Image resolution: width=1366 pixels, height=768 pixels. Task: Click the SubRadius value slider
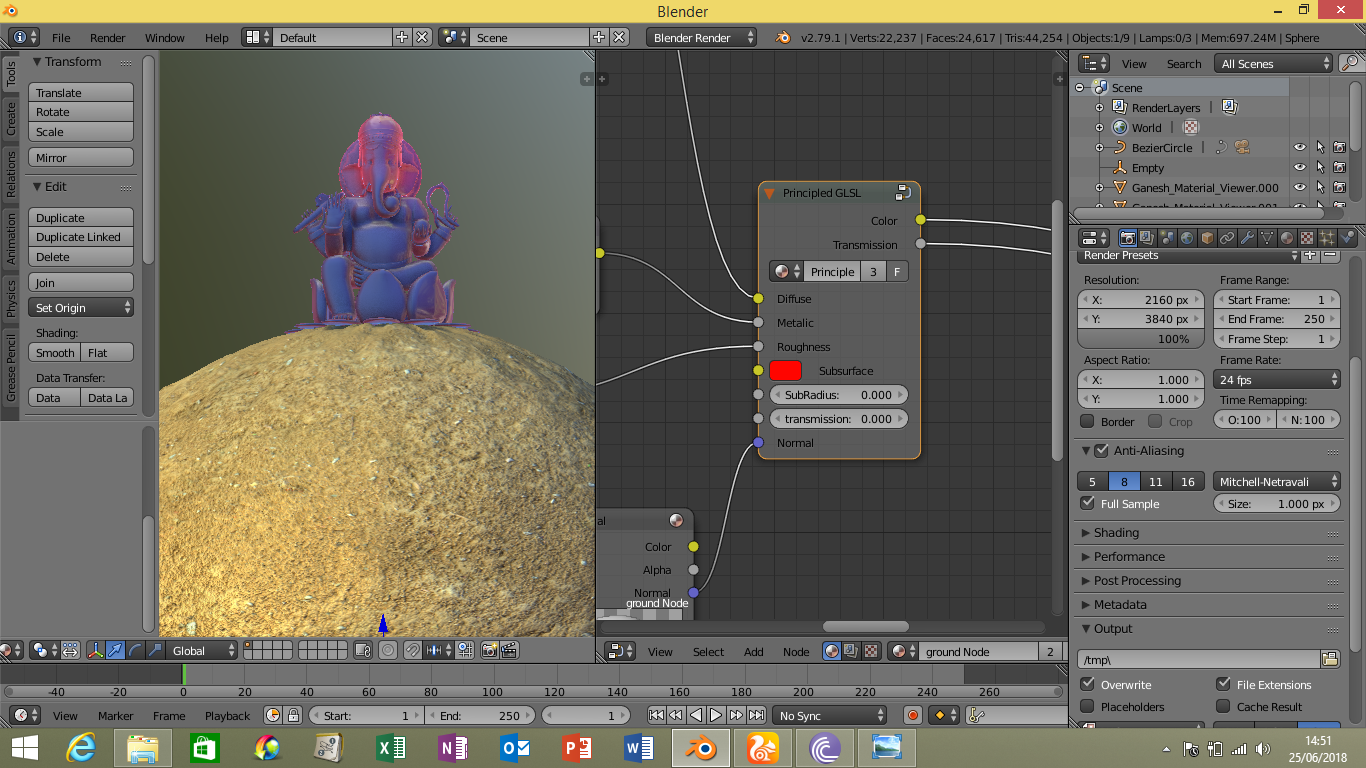point(838,395)
